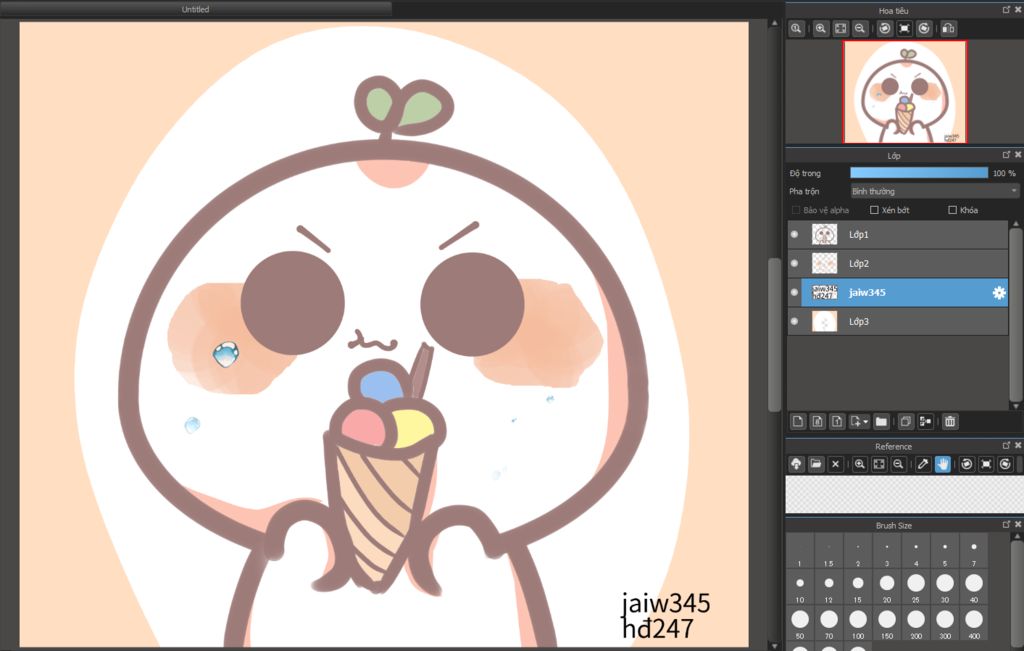Reset reference image rotation
Image resolution: width=1024 pixels, height=651 pixels.
987,464
